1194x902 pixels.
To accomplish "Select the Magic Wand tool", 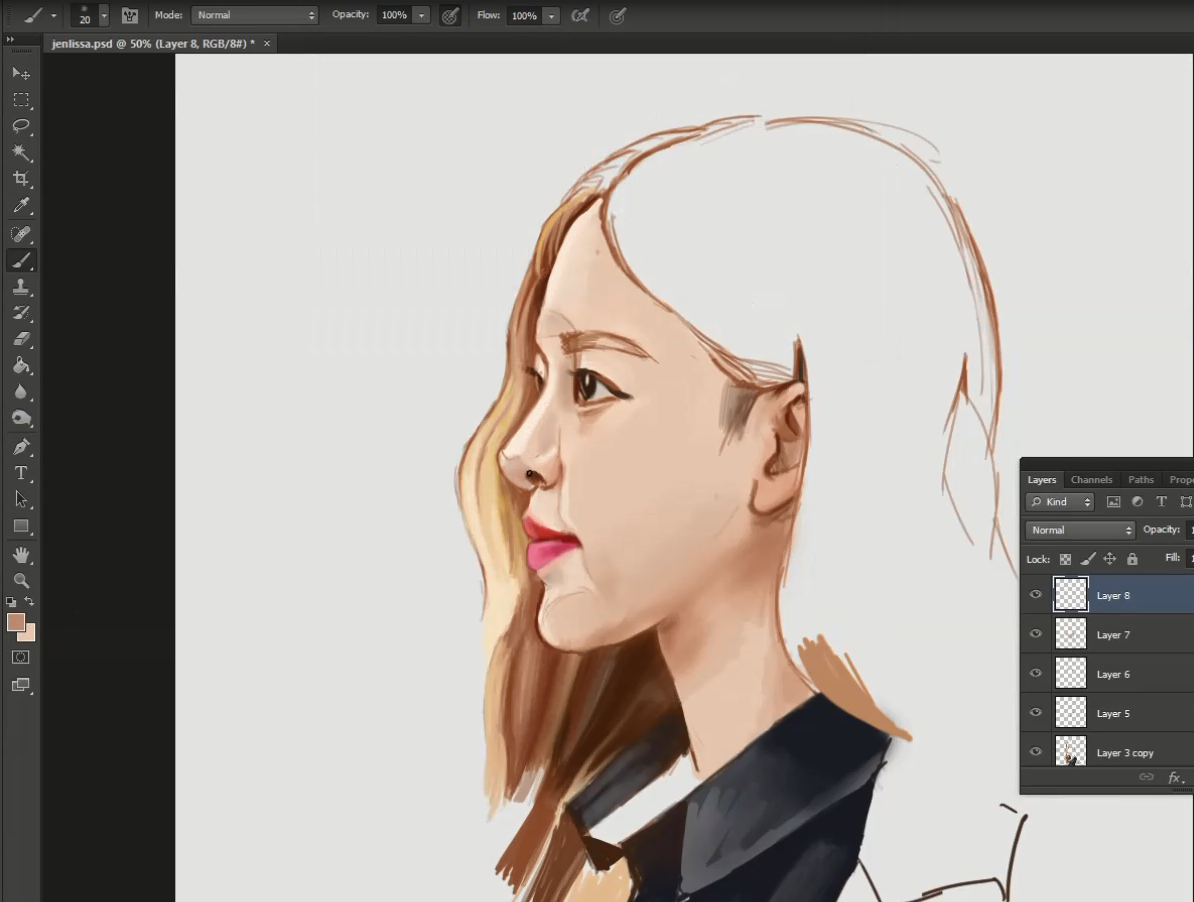I will pyautogui.click(x=21, y=152).
